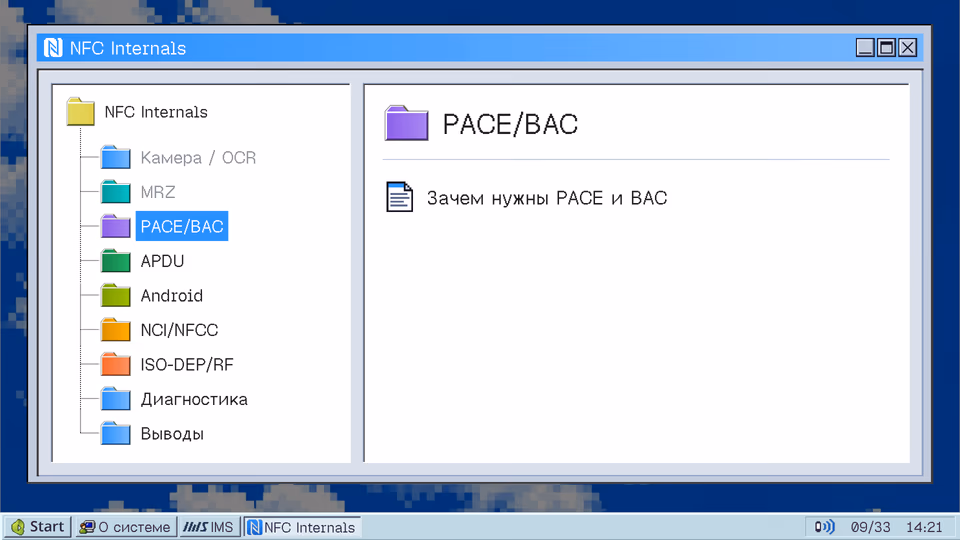Click the NFC Internals taskbar button
The height and width of the screenshot is (540, 960).
click(x=302, y=527)
